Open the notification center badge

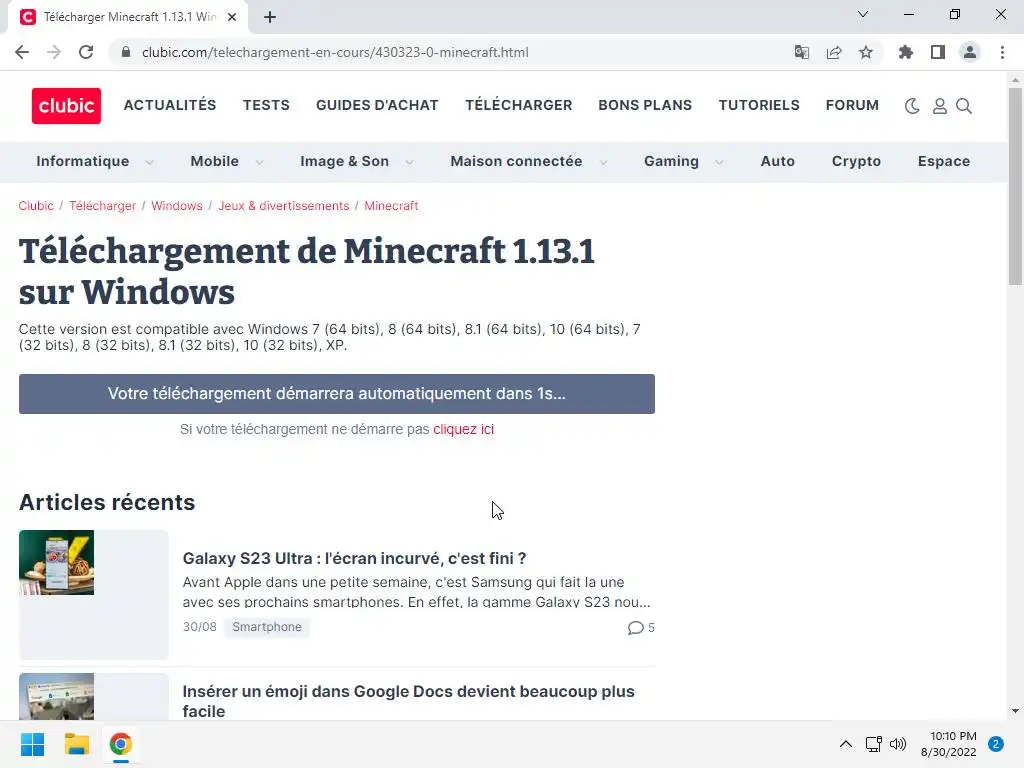click(996, 744)
